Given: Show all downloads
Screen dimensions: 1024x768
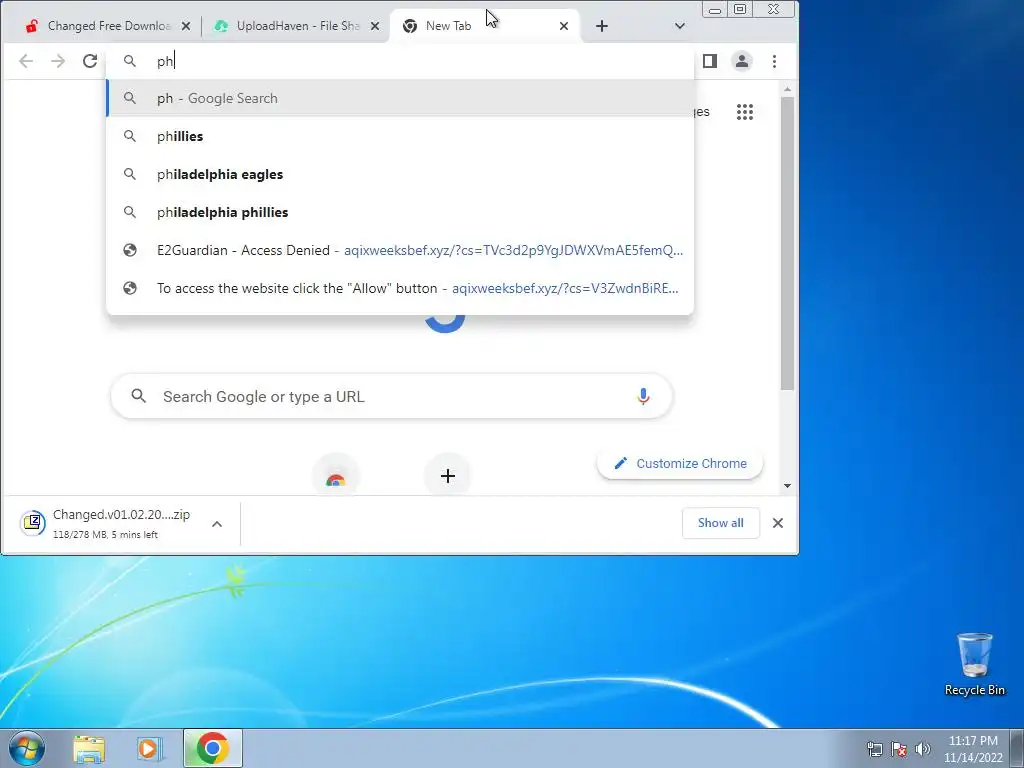Looking at the screenshot, I should (720, 523).
